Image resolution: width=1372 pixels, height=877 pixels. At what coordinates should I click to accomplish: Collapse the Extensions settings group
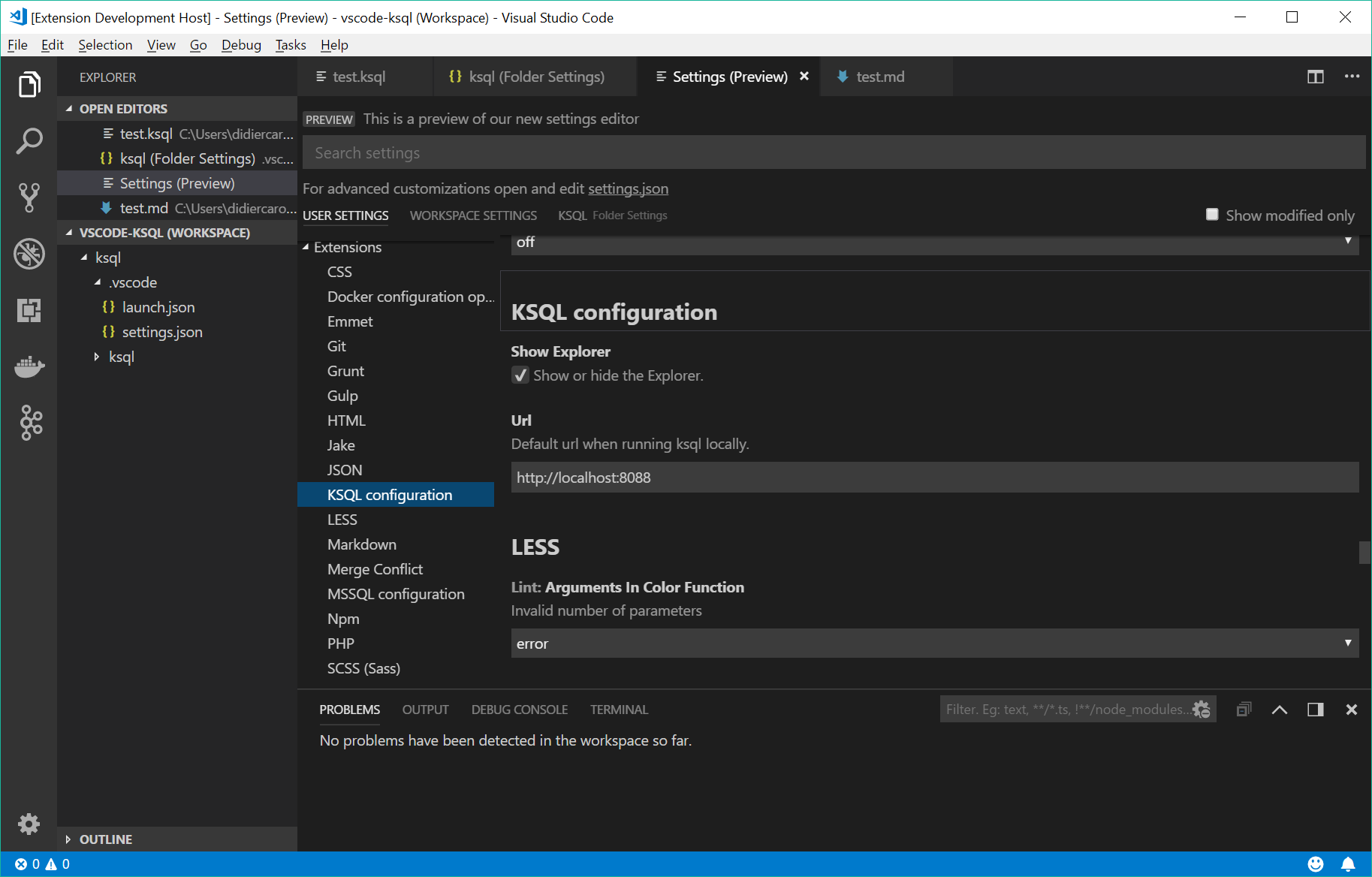tap(306, 247)
